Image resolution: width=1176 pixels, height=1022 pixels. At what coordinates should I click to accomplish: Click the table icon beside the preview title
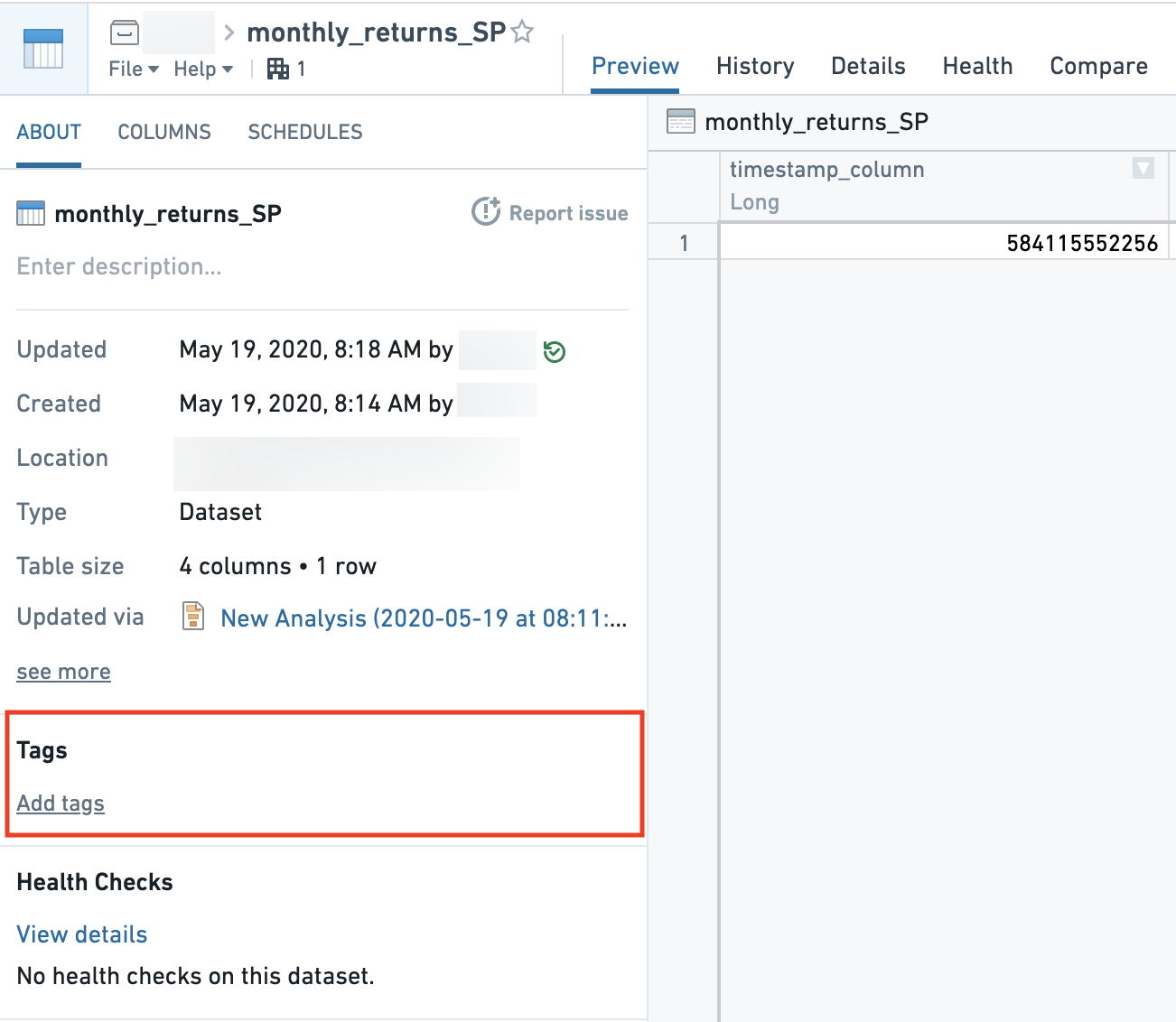tap(680, 121)
